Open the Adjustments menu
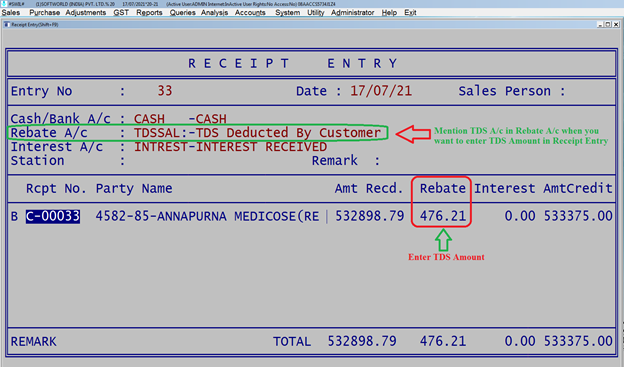 (86, 12)
